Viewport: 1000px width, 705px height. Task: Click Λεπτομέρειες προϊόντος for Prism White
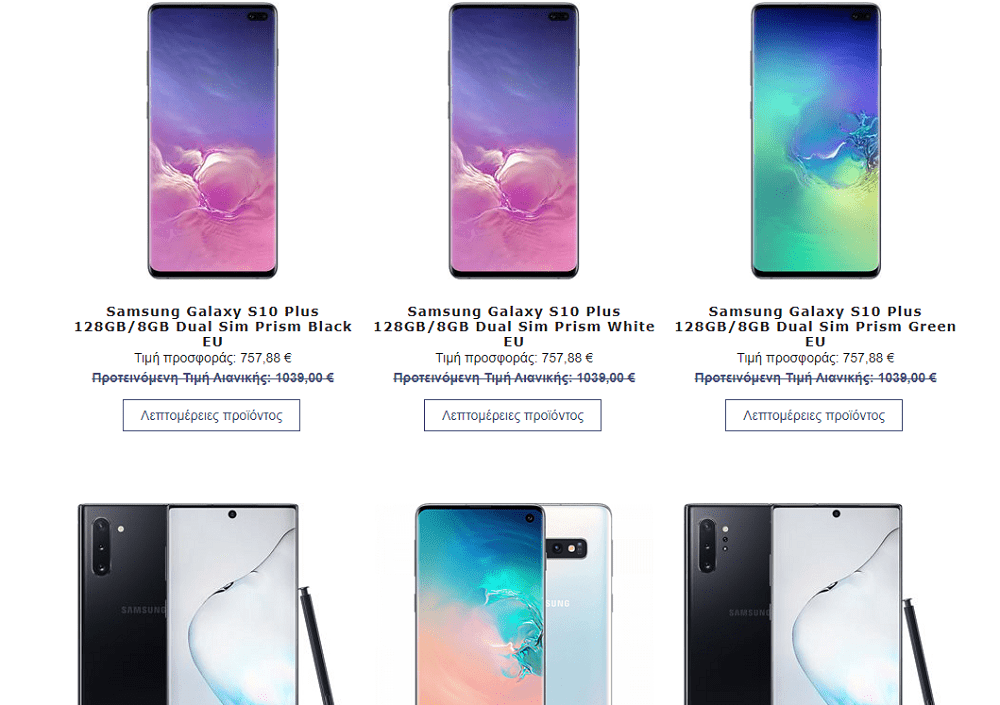[x=513, y=415]
